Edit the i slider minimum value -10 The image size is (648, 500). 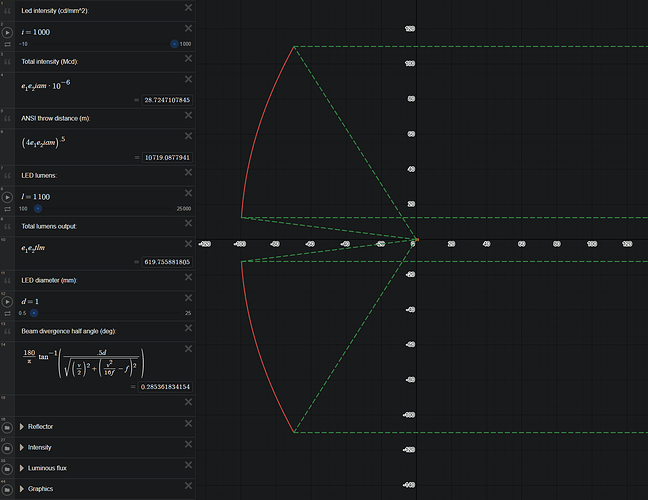pos(23,44)
